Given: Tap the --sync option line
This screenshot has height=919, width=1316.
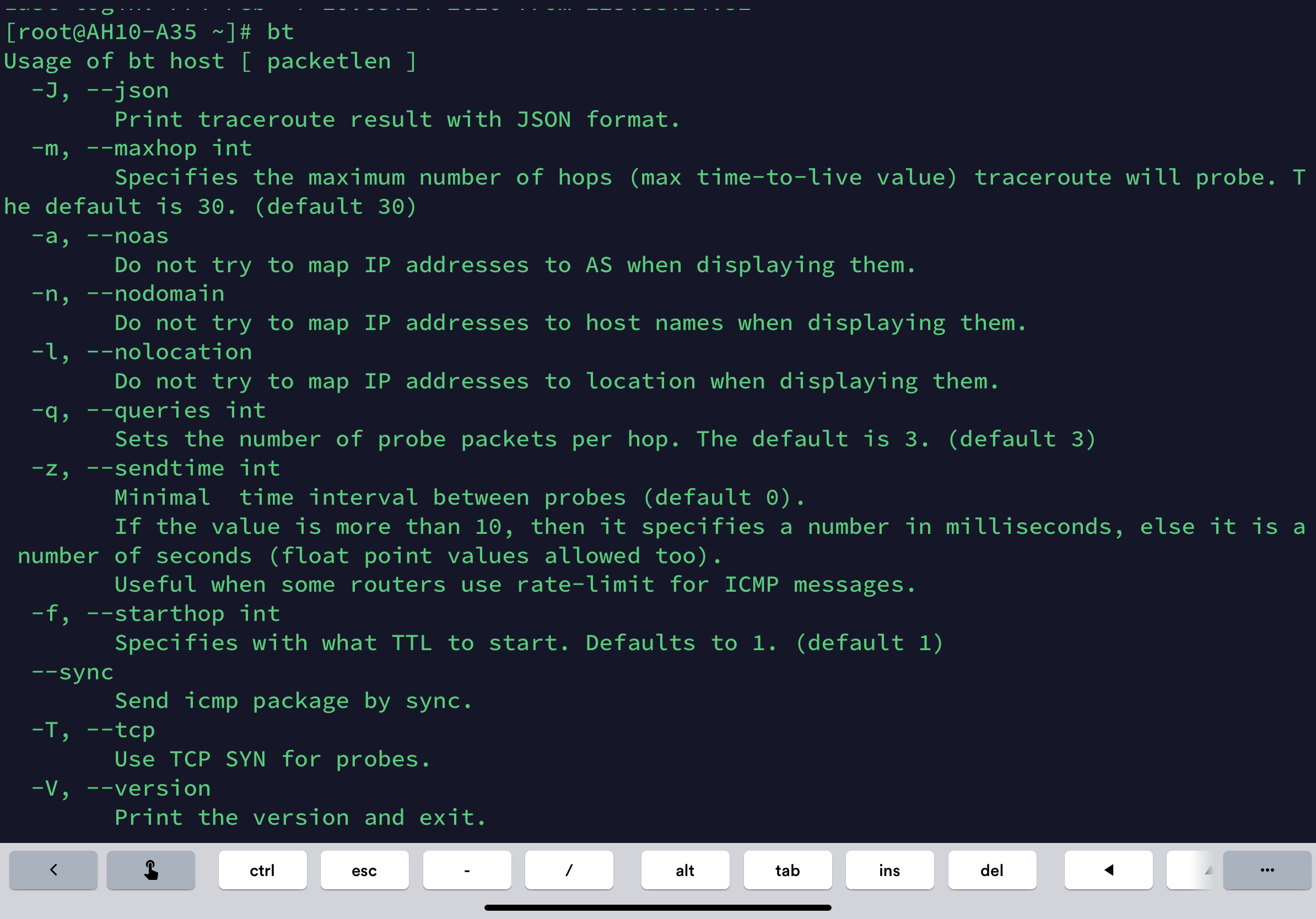Looking at the screenshot, I should 73,672.
